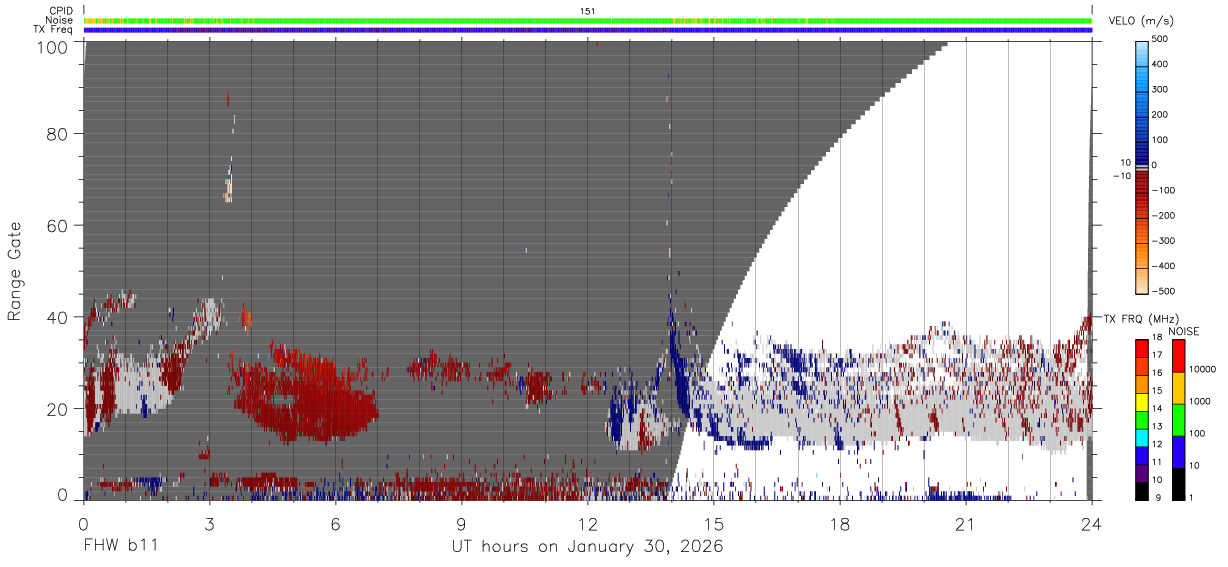Click the 'FHW b11' radar beam label
Image resolution: width=1228 pixels, height=567 pixels.
point(120,547)
